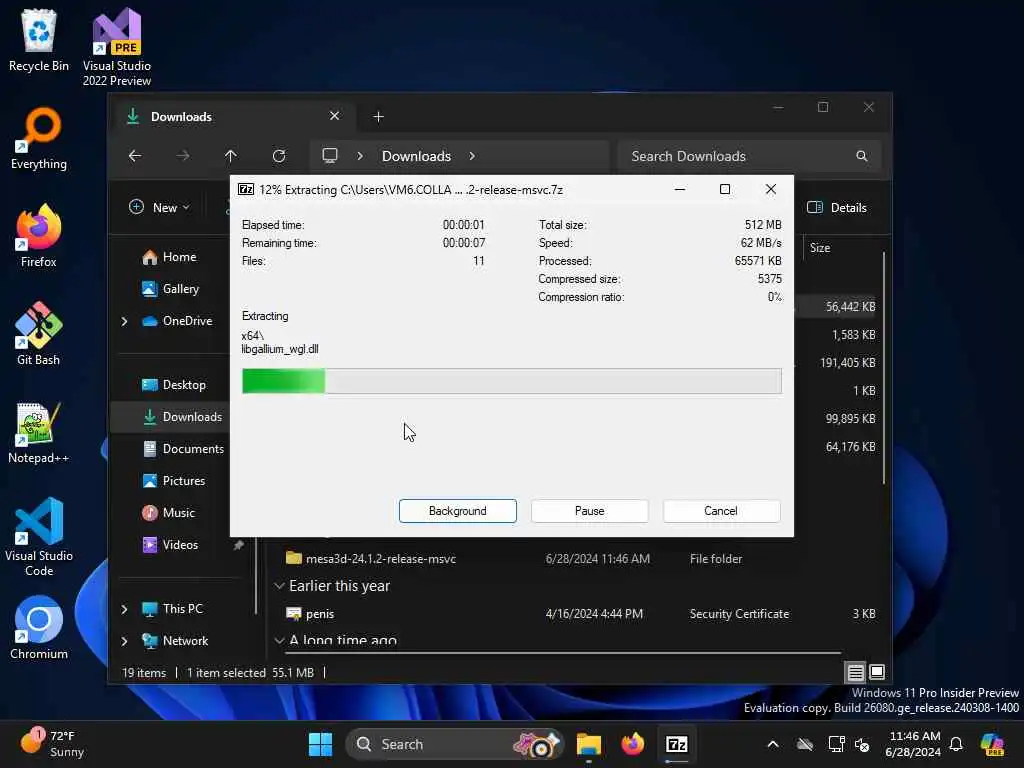
Task: Launch Firefox from the desktop
Action: click(x=39, y=236)
